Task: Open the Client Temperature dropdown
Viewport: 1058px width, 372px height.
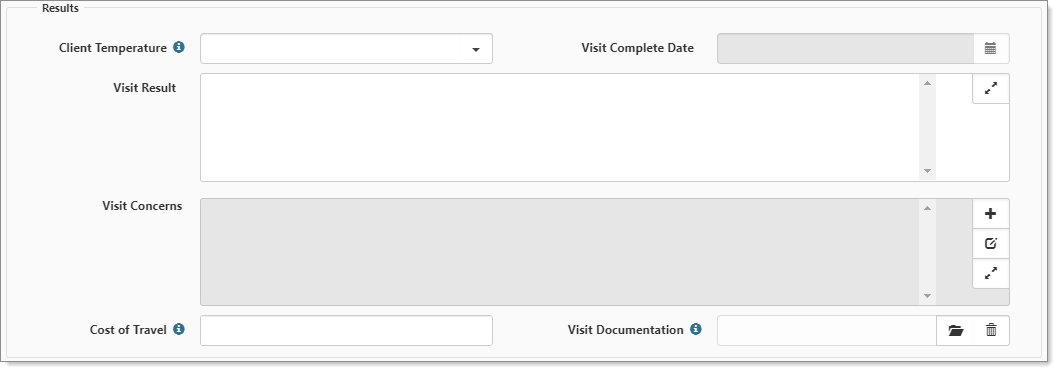Action: (346, 49)
